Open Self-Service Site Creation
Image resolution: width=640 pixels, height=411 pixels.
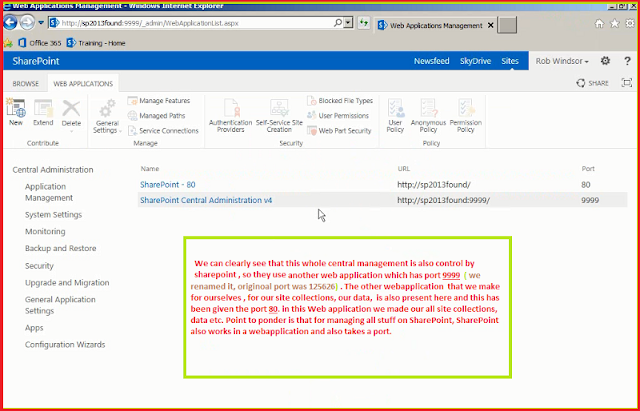pyautogui.click(x=279, y=116)
